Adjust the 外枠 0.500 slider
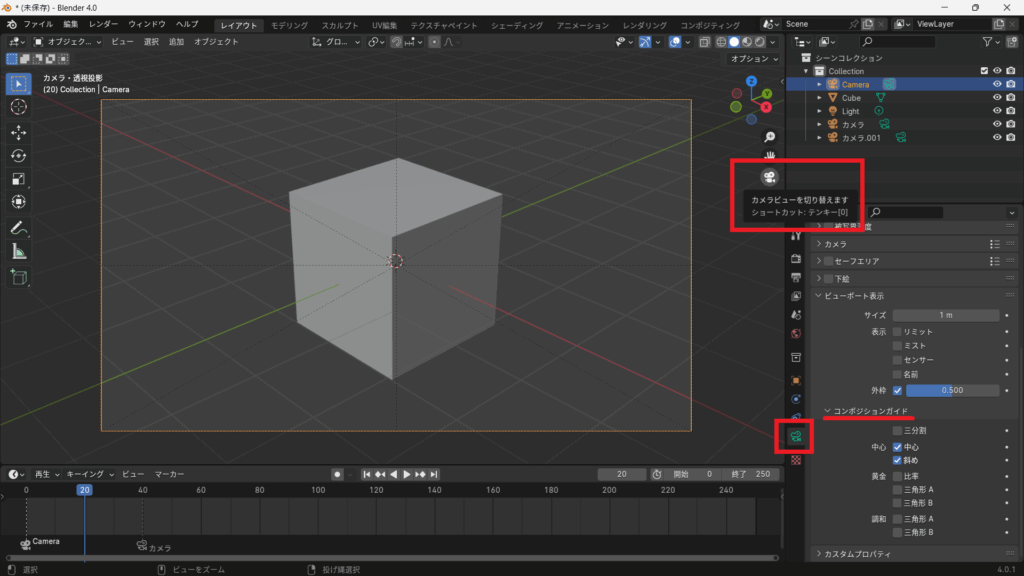1024x576 pixels. (952, 390)
